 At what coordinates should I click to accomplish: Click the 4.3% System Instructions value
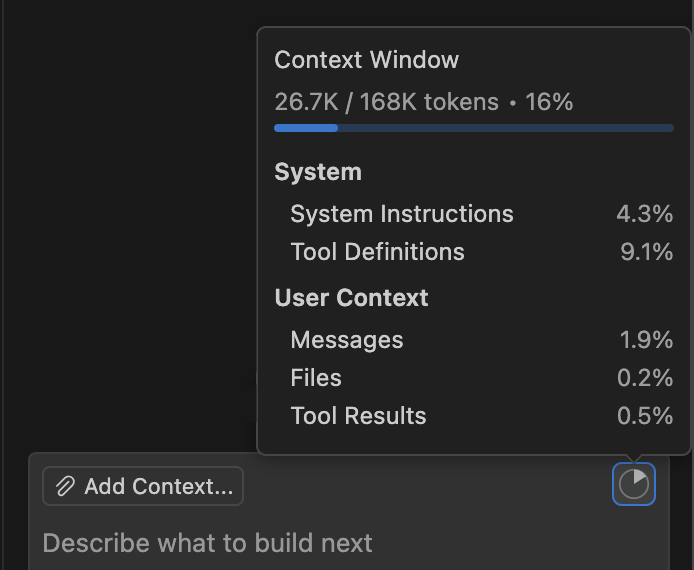644,214
